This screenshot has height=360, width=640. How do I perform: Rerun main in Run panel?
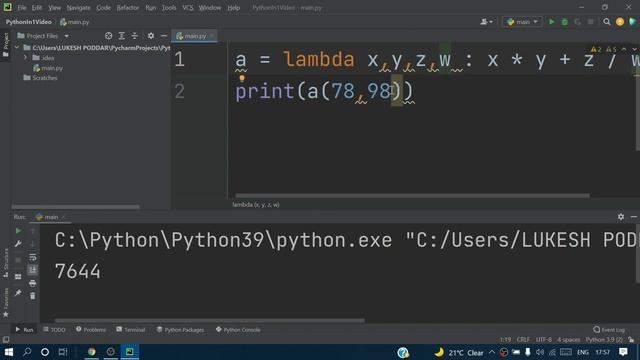(x=18, y=231)
